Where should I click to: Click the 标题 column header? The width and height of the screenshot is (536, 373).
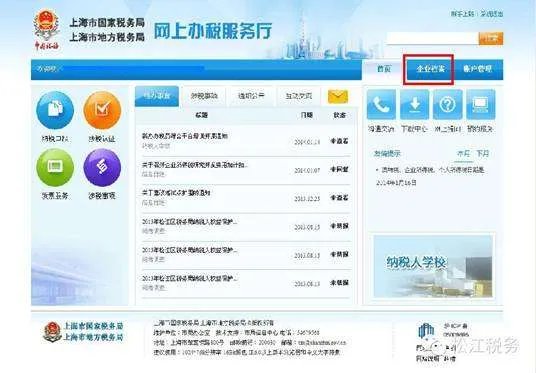(201, 115)
